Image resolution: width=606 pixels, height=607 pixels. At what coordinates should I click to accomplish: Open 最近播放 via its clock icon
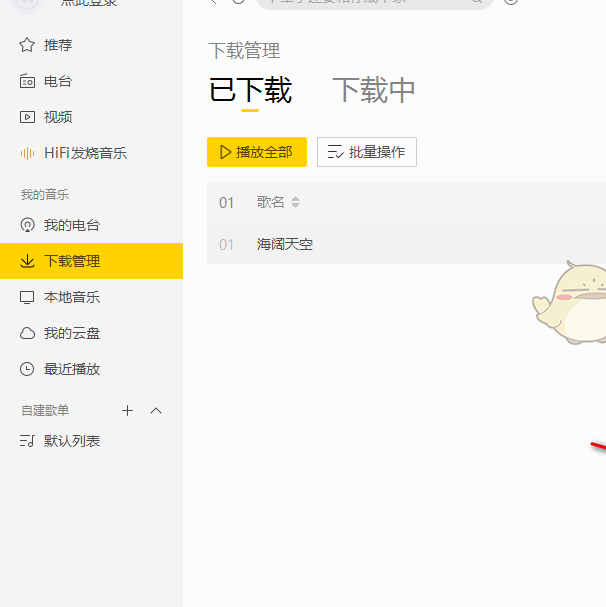tap(27, 369)
